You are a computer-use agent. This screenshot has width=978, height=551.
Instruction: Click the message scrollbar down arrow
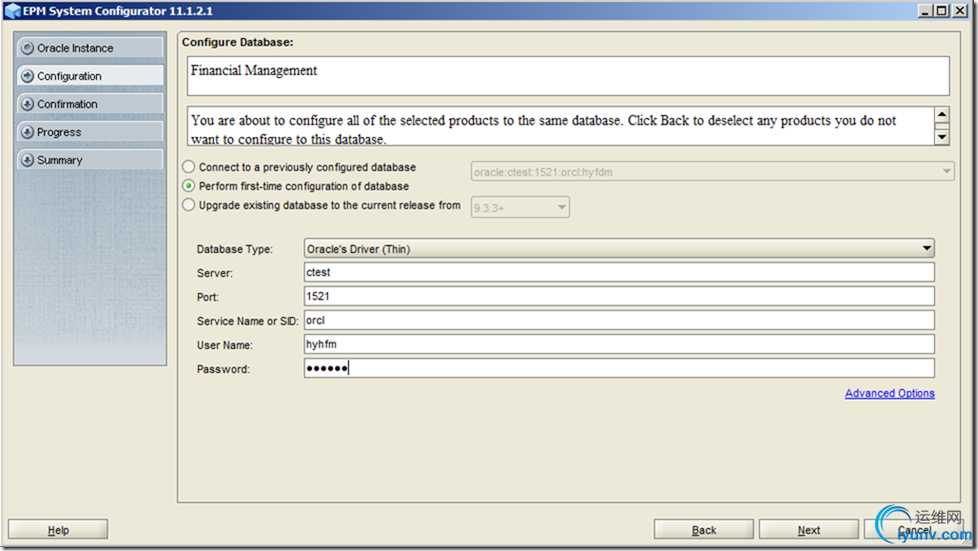click(x=942, y=136)
